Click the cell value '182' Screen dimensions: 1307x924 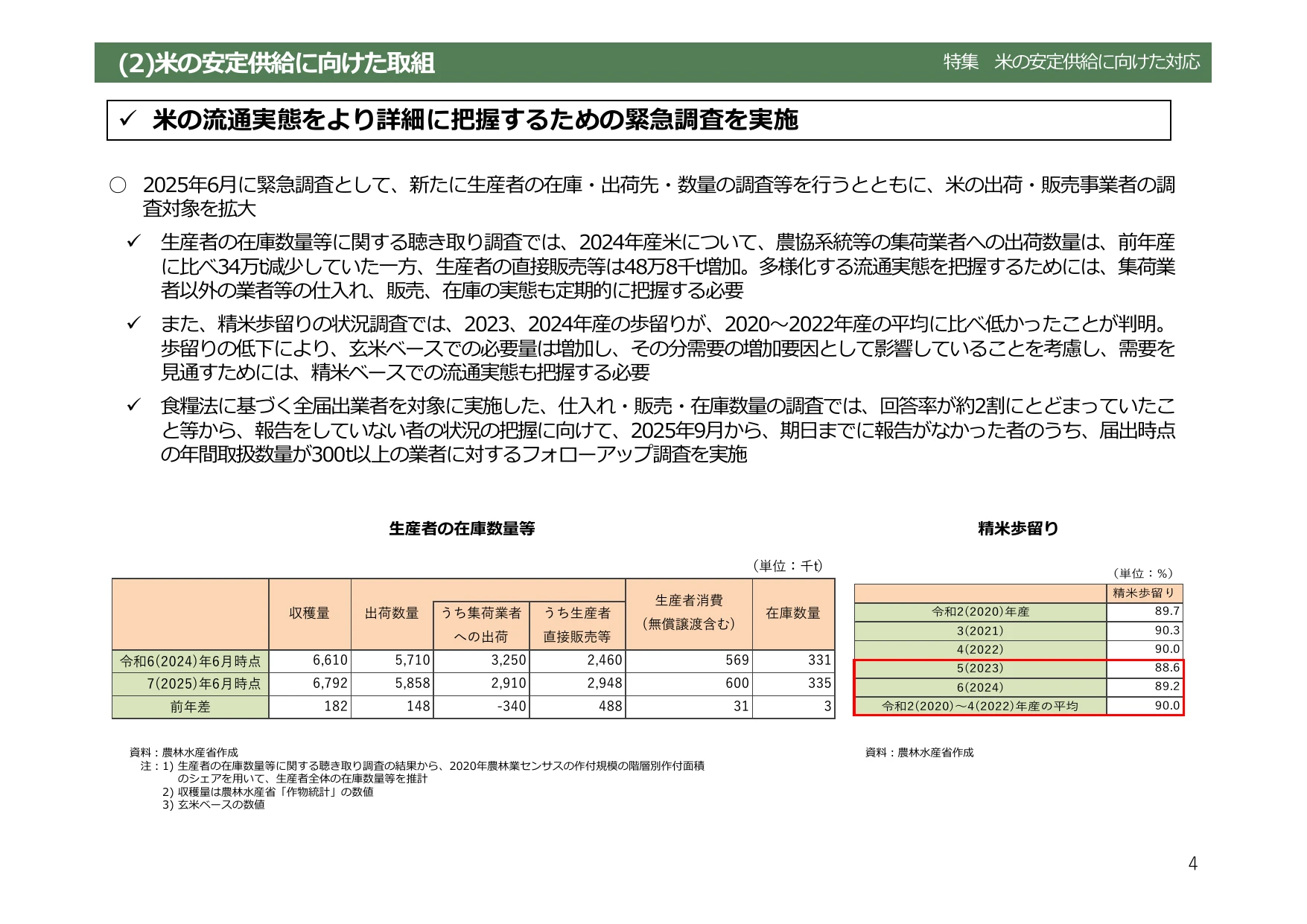pyautogui.click(x=336, y=707)
